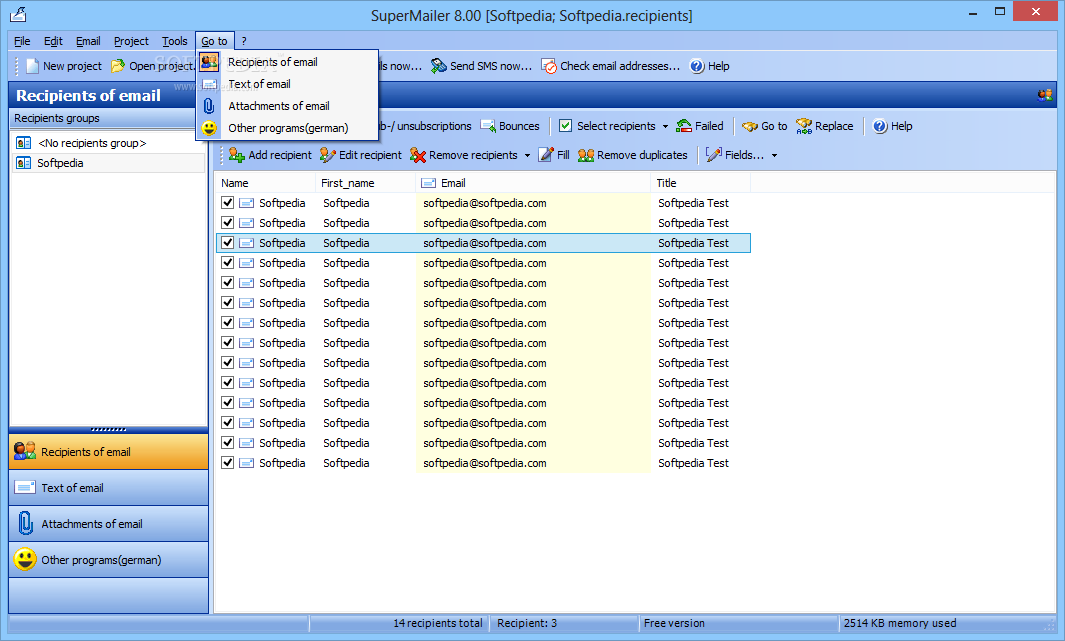
Task: Open the Edit menu
Action: pyautogui.click(x=53, y=41)
